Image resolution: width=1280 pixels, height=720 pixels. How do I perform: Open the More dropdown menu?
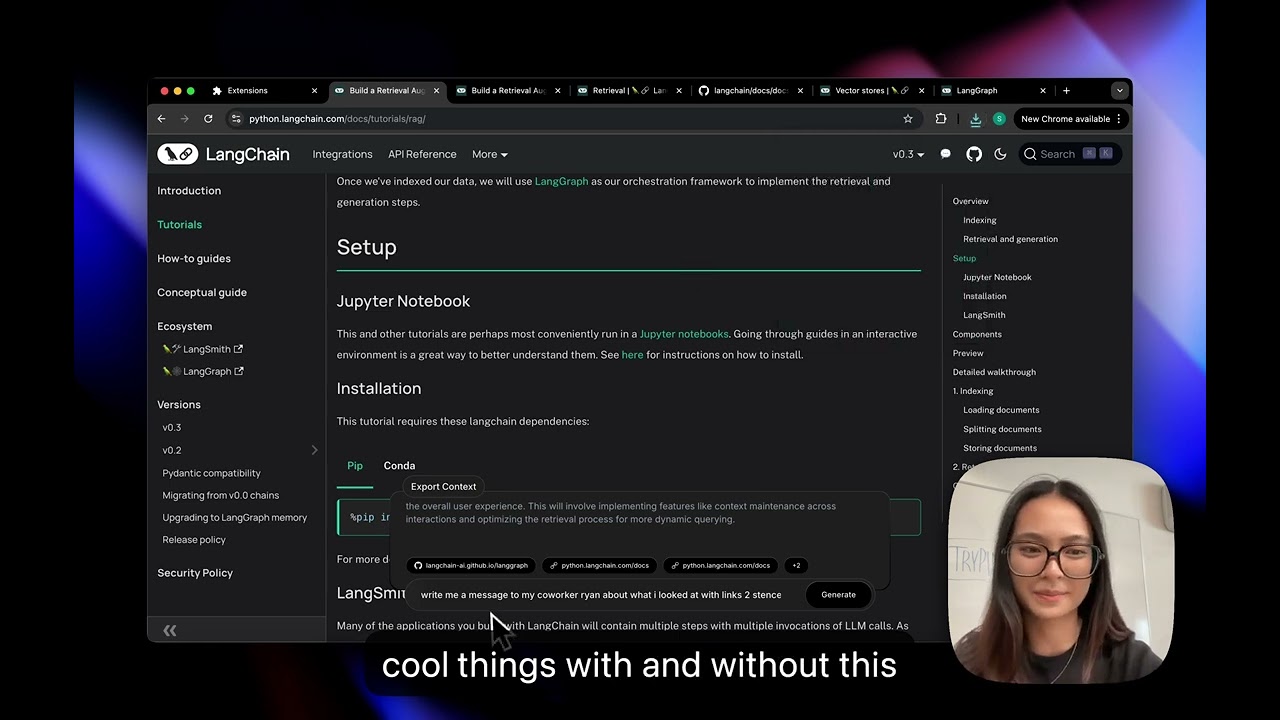coord(489,154)
